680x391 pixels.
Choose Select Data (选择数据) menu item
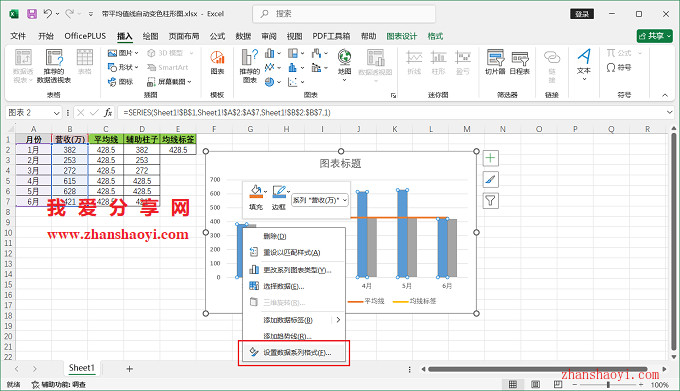294,287
